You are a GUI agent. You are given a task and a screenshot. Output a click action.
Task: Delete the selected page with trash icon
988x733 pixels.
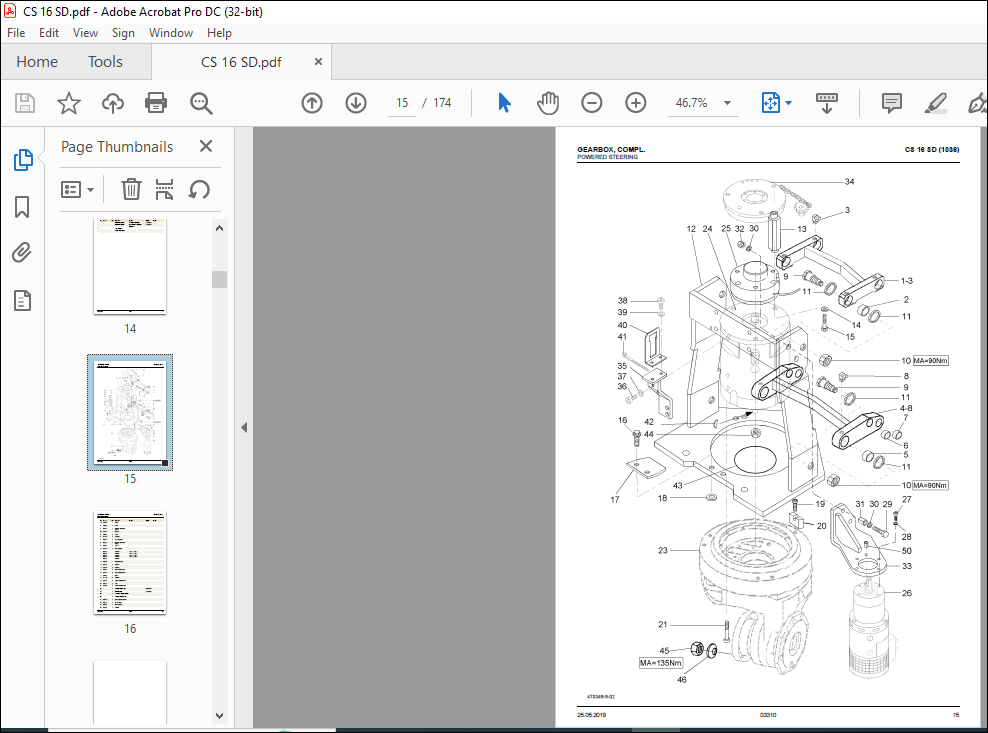tap(131, 189)
